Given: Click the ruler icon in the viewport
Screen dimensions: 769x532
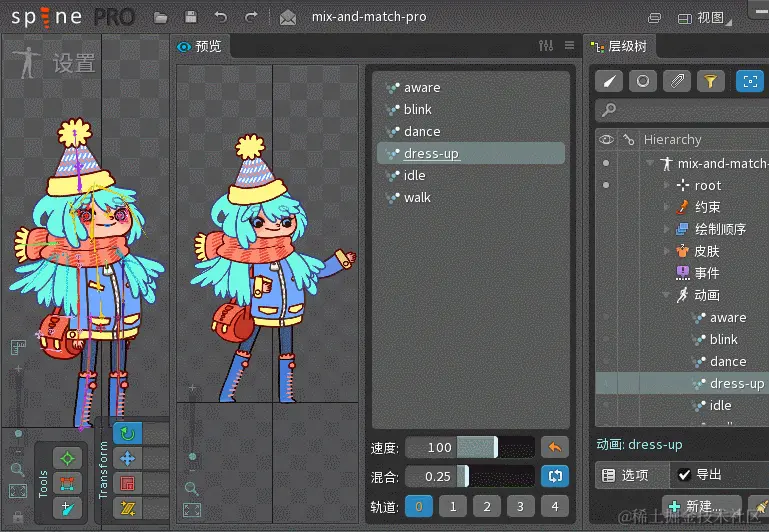Looking at the screenshot, I should pyautogui.click(x=18, y=348).
